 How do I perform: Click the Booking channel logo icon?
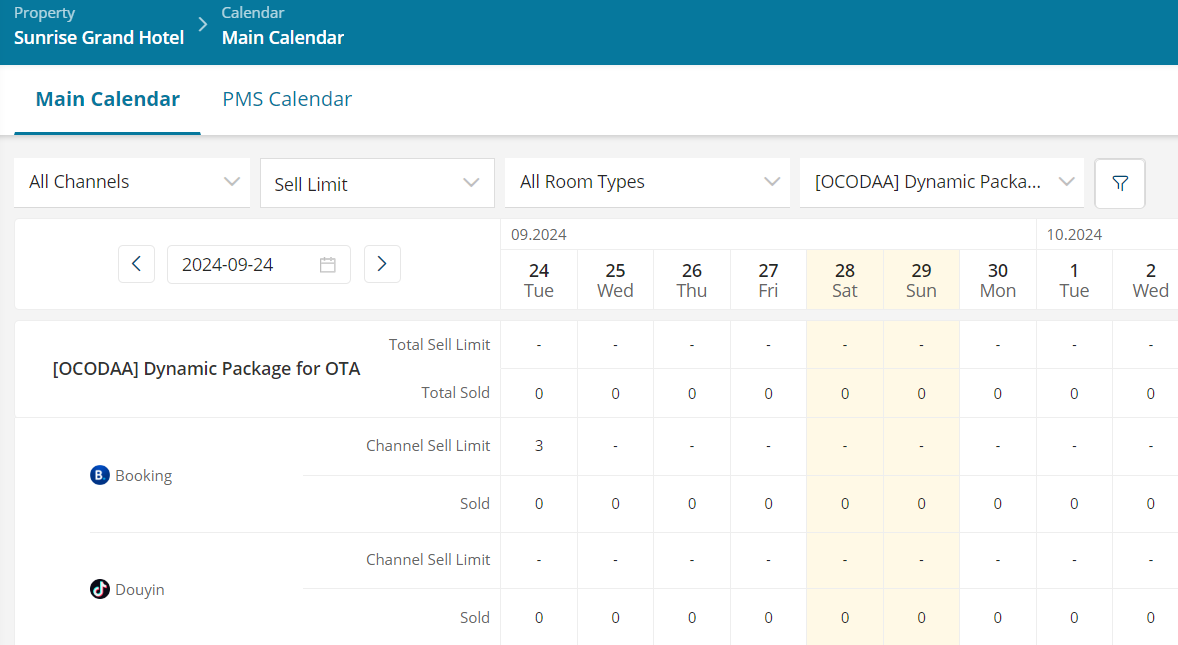click(99, 475)
